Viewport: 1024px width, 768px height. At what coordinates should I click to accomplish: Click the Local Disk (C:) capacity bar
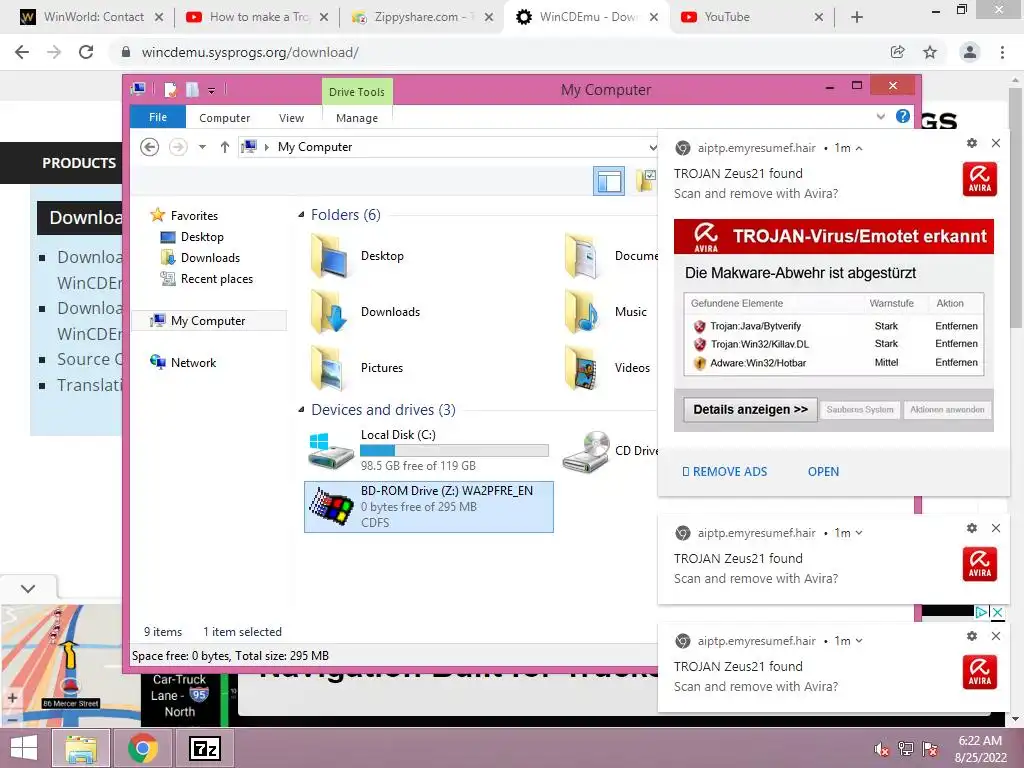point(454,450)
